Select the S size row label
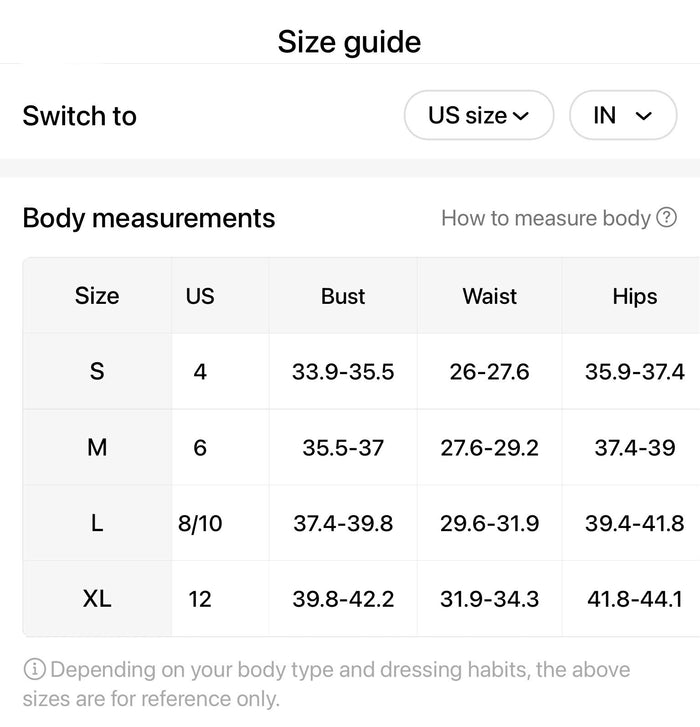700x727 pixels. (97, 371)
